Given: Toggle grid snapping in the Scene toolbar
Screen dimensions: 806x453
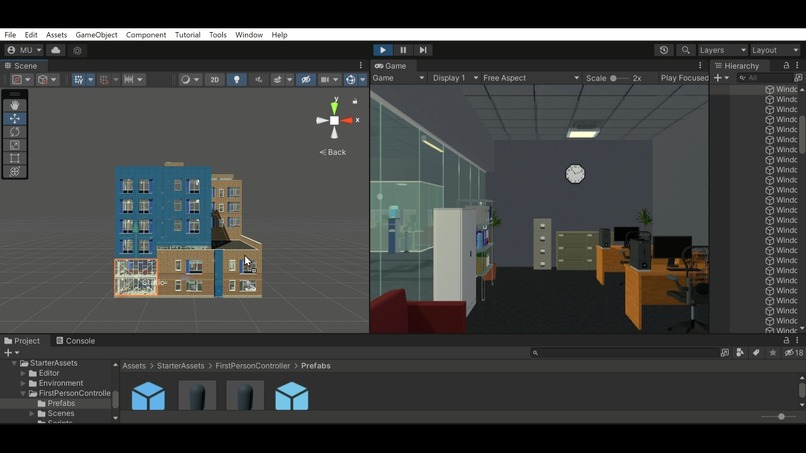Looking at the screenshot, I should tap(104, 80).
